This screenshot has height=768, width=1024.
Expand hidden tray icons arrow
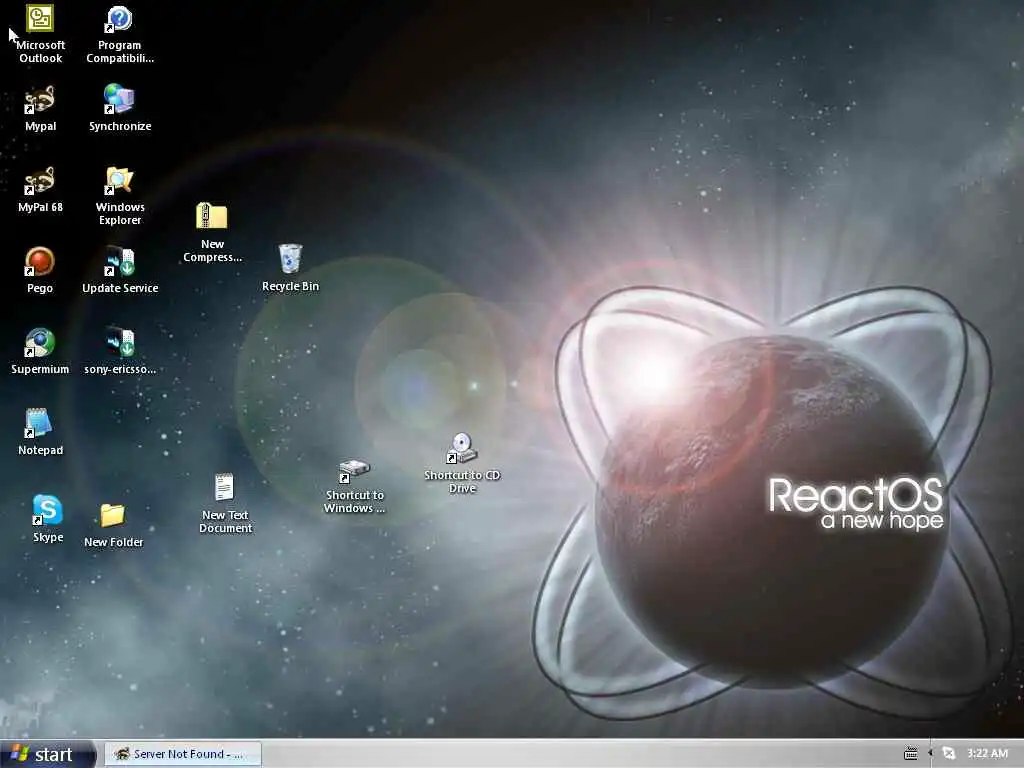pyautogui.click(x=930, y=754)
